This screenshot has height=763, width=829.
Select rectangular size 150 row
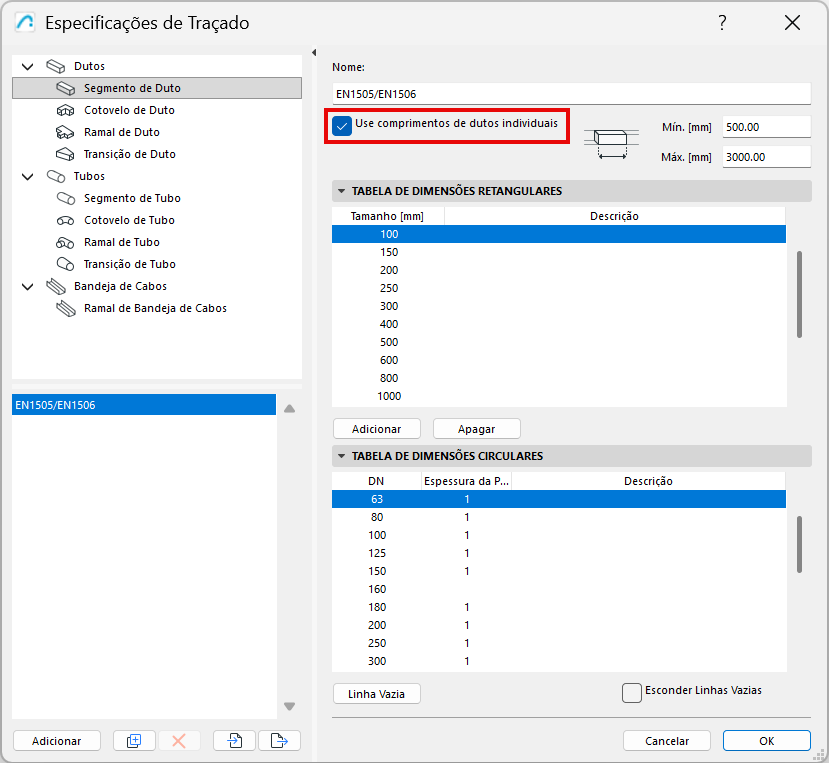tap(559, 252)
